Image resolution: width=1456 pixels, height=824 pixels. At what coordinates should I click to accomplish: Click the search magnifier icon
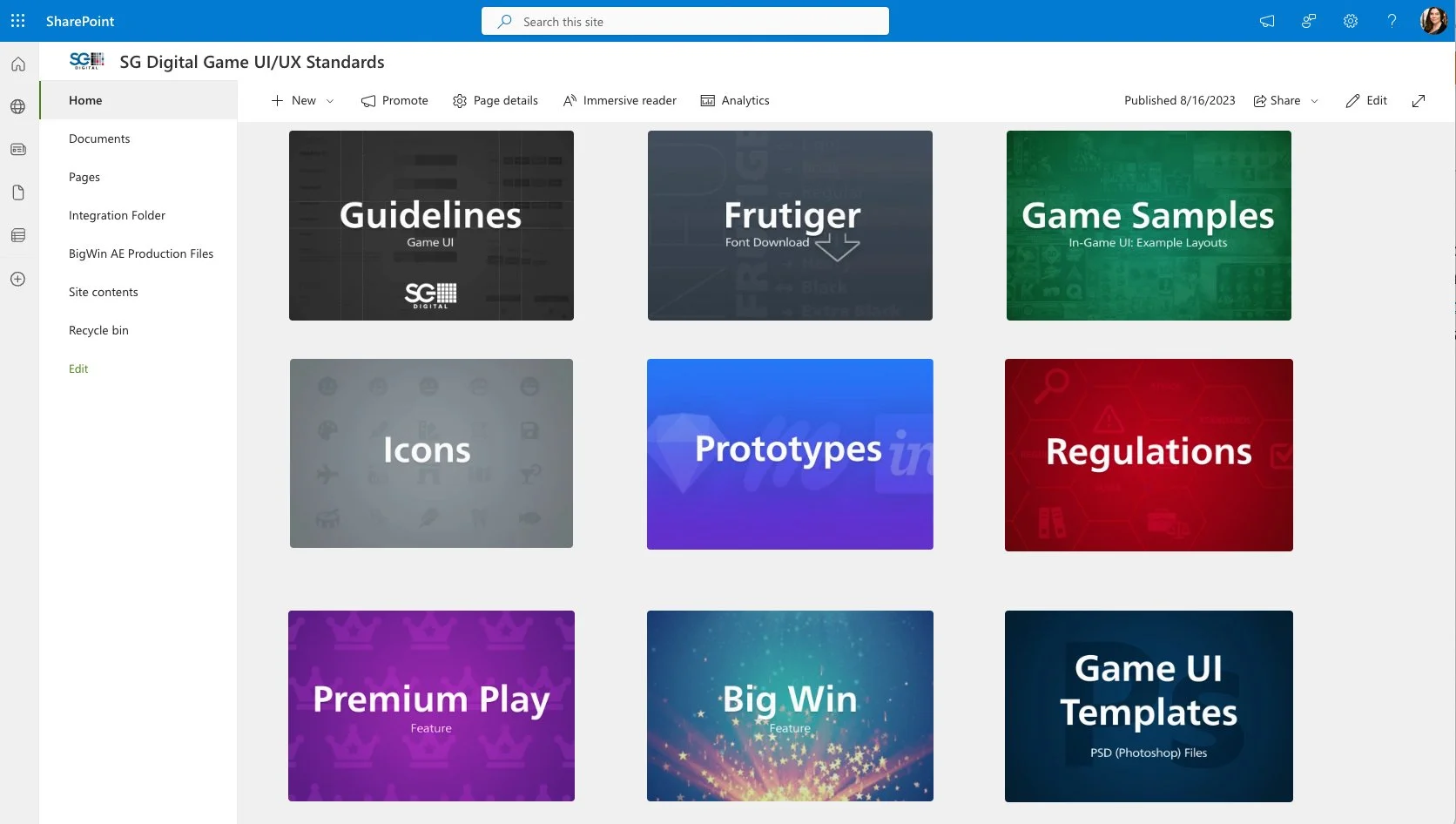[504, 21]
